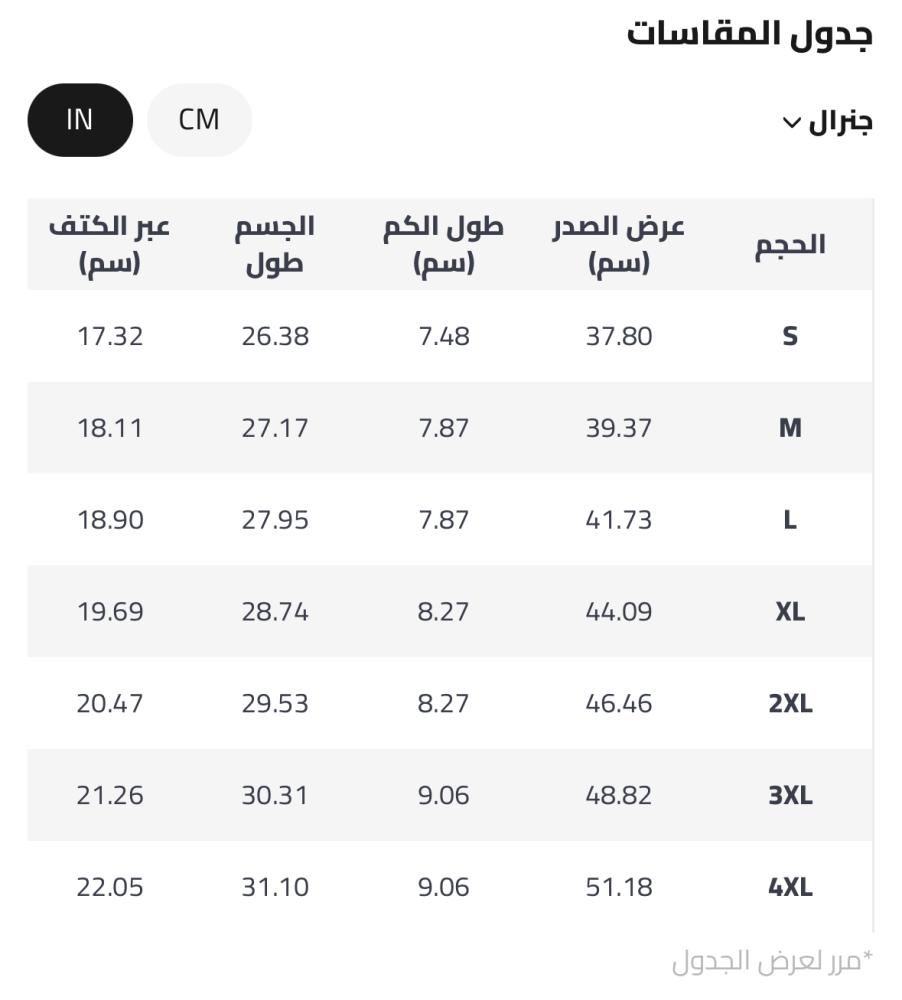Viewport: 902px width, 1000px height.
Task: Click the عبر الكتف column header
Action: coord(109,245)
